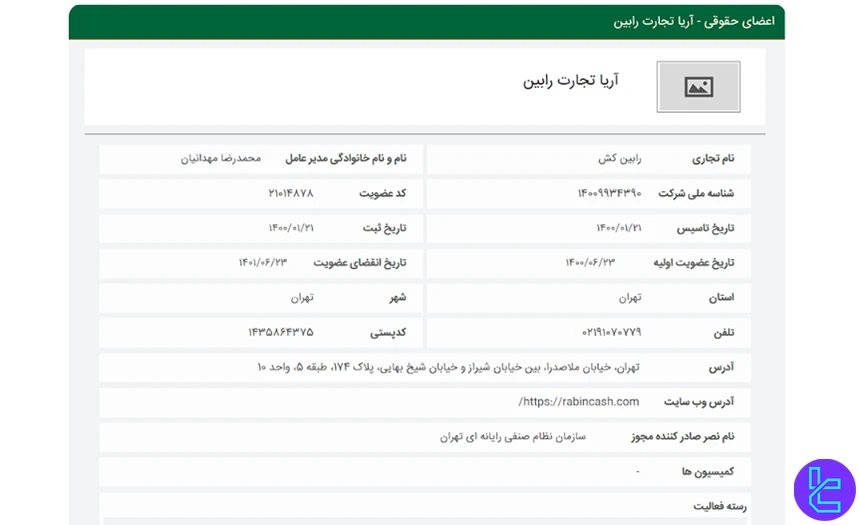Select phone number ۰۲۱۹۱۰۷۰۷۷۹
This screenshot has width=860, height=525.
(x=612, y=332)
